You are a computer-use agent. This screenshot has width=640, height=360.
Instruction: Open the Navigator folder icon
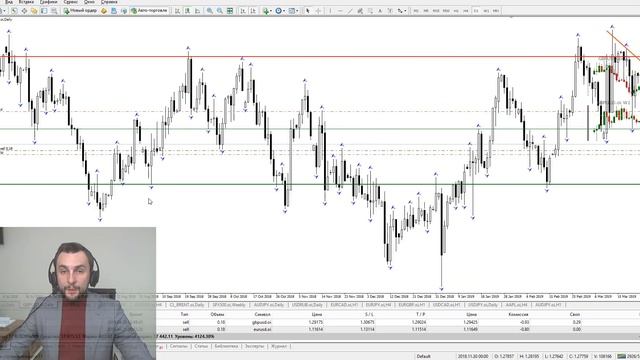click(x=34, y=11)
